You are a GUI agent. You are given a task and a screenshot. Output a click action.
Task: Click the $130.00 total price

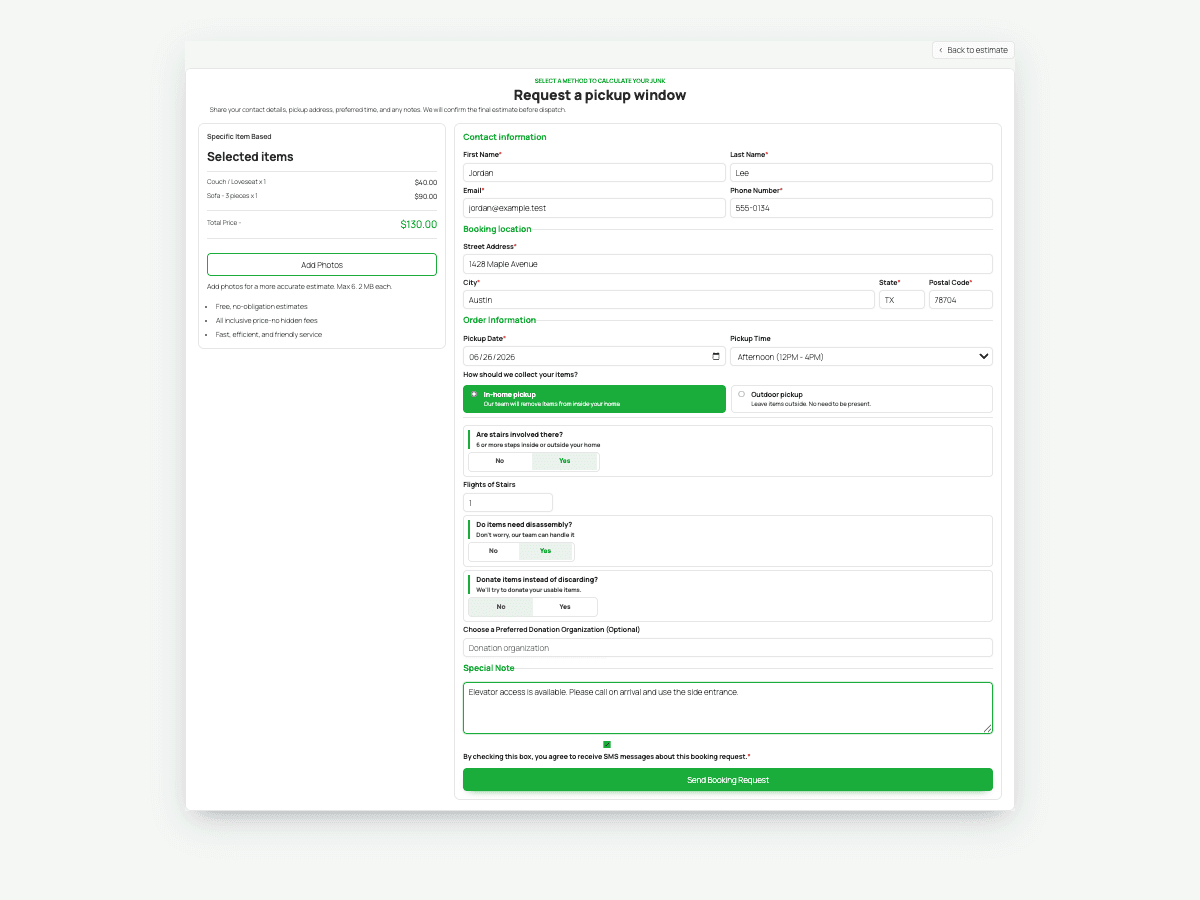click(x=419, y=224)
